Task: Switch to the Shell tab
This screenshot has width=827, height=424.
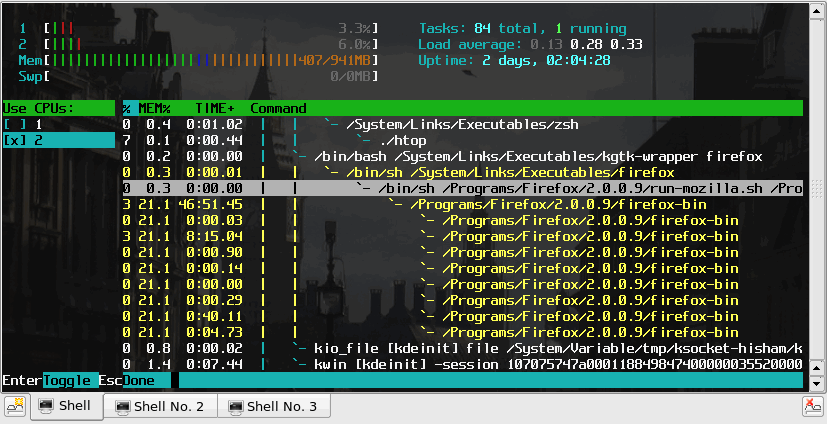Action: click(x=66, y=406)
